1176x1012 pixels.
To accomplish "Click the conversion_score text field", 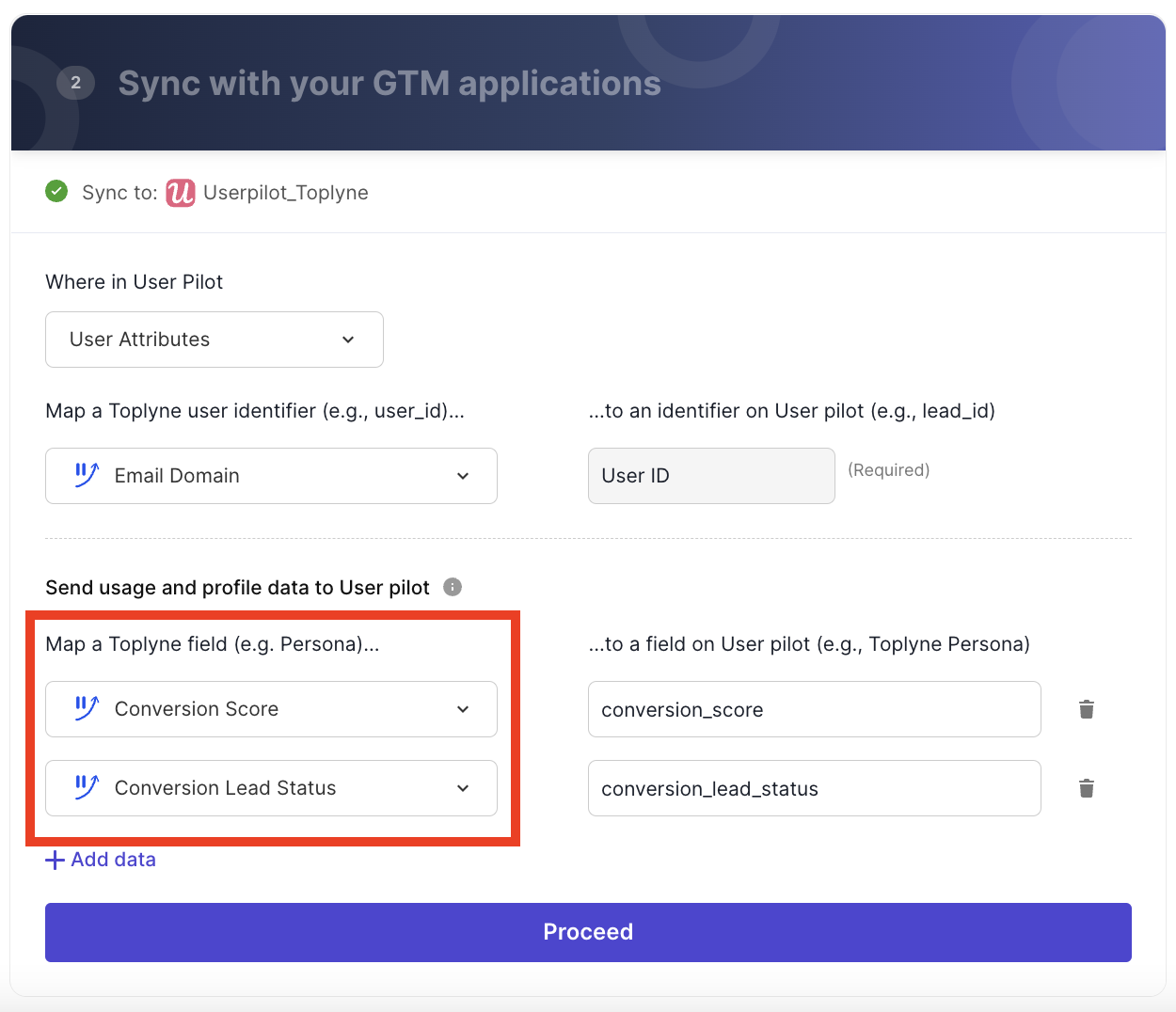I will coord(815,709).
